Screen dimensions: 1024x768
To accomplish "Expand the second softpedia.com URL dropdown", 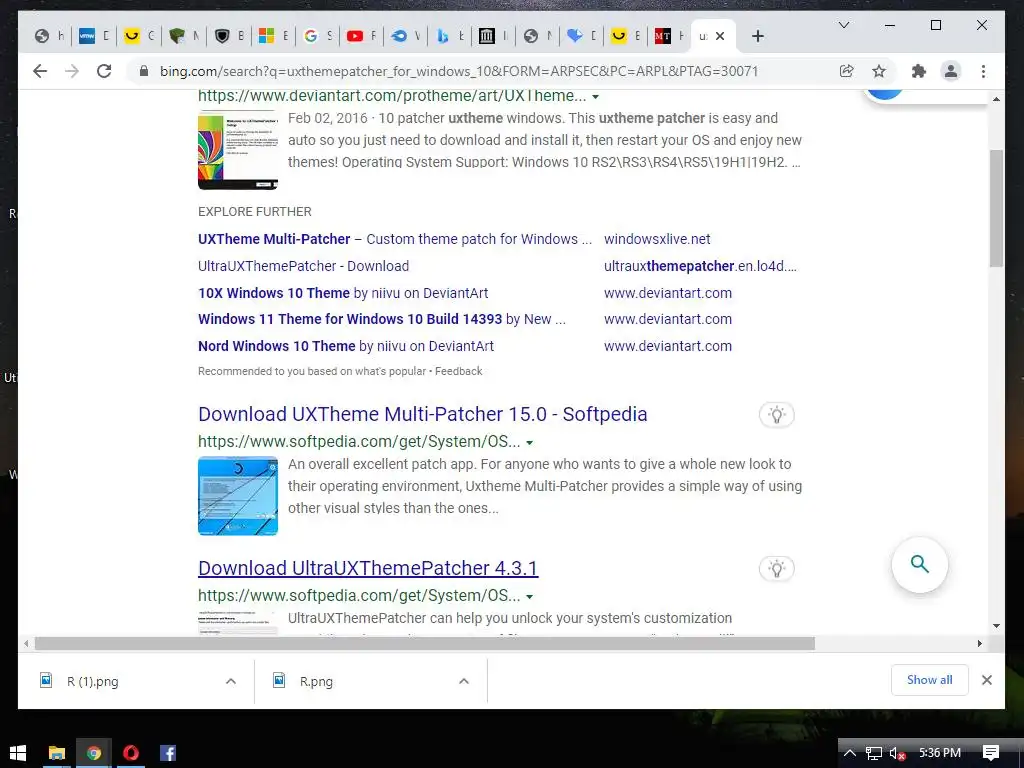I will [530, 597].
